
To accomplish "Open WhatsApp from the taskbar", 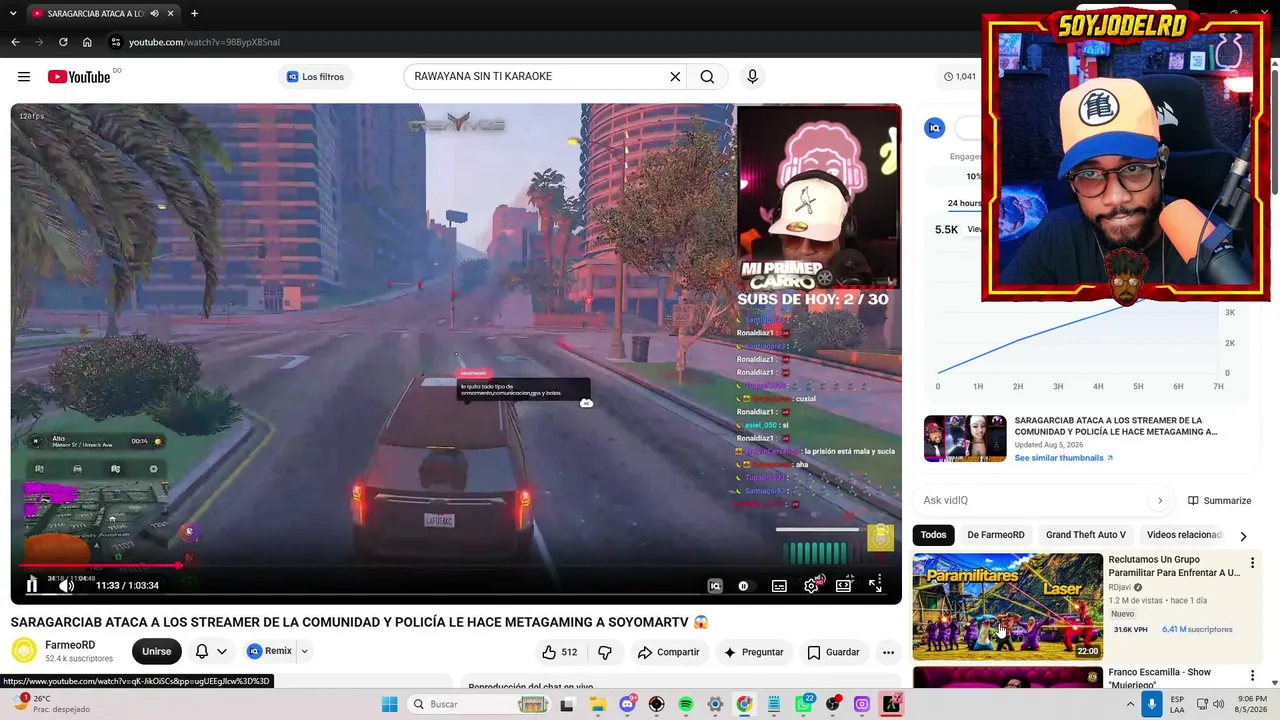I will click(x=803, y=704).
